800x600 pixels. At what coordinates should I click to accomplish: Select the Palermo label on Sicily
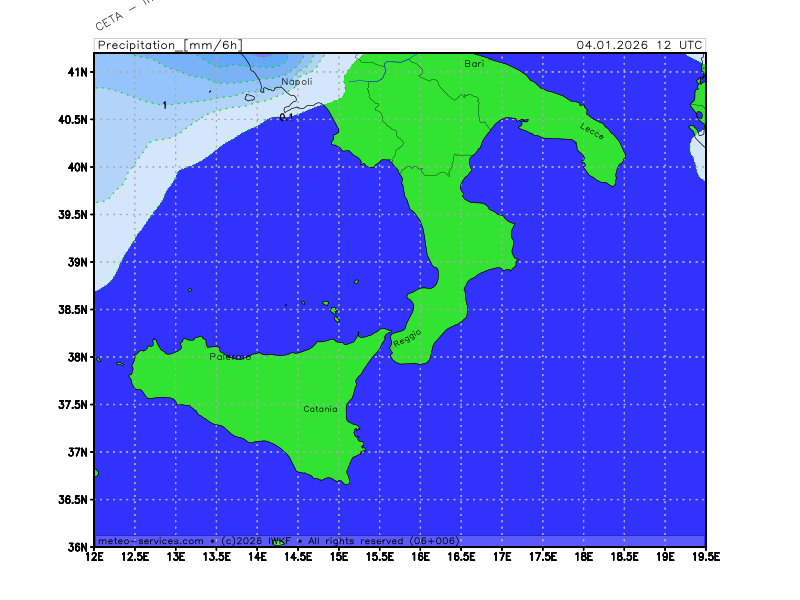point(230,357)
